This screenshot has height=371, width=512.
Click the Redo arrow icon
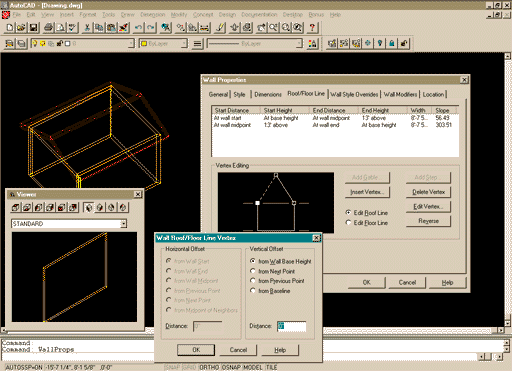point(151,27)
